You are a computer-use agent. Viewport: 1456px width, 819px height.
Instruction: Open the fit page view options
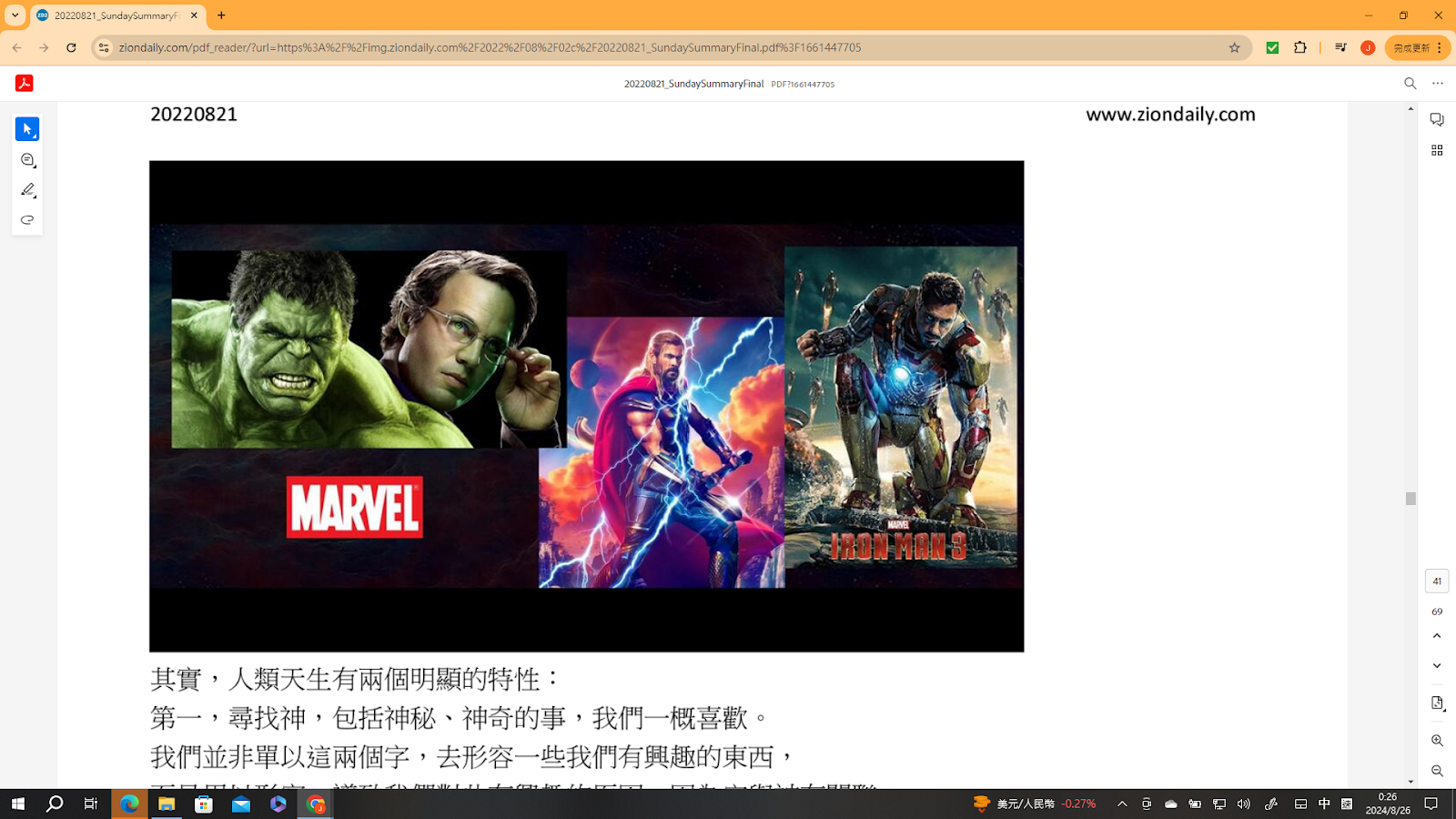(1437, 703)
